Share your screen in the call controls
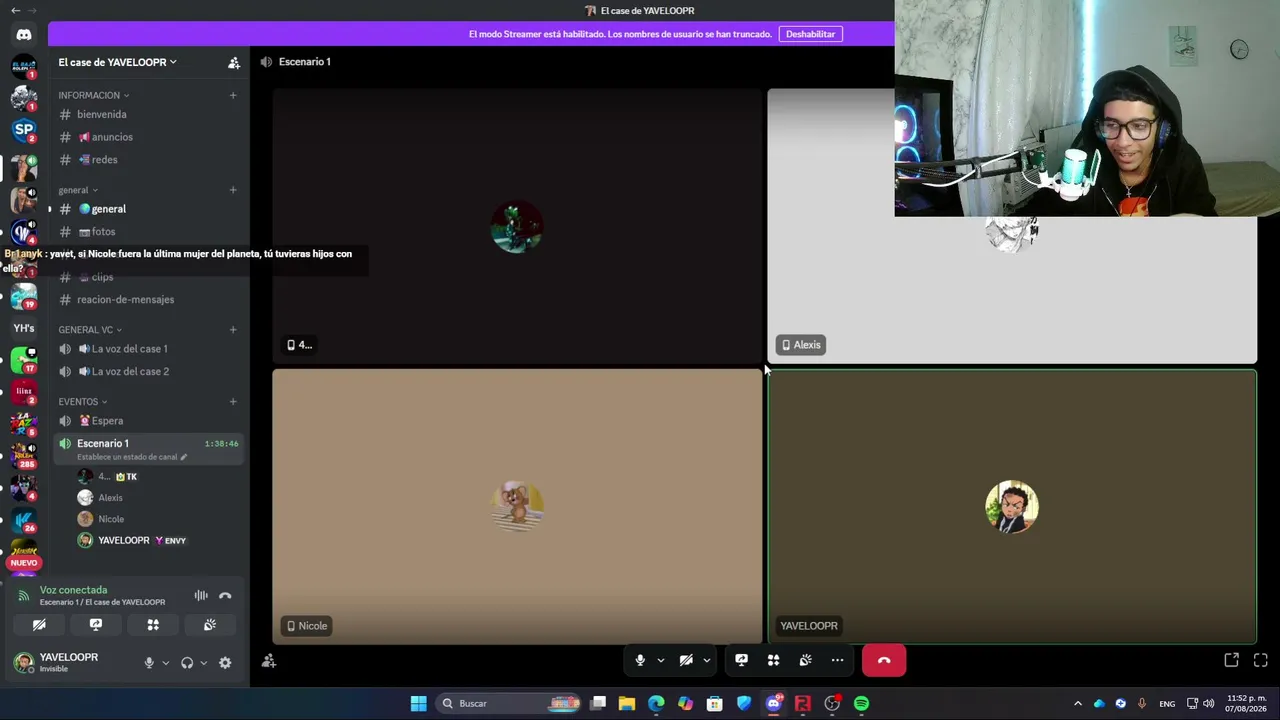 741,660
